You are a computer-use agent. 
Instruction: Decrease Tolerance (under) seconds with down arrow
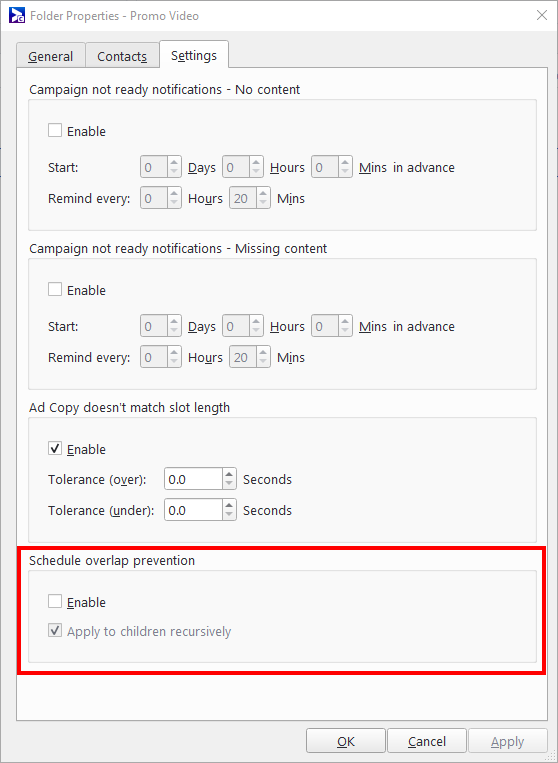[229, 515]
